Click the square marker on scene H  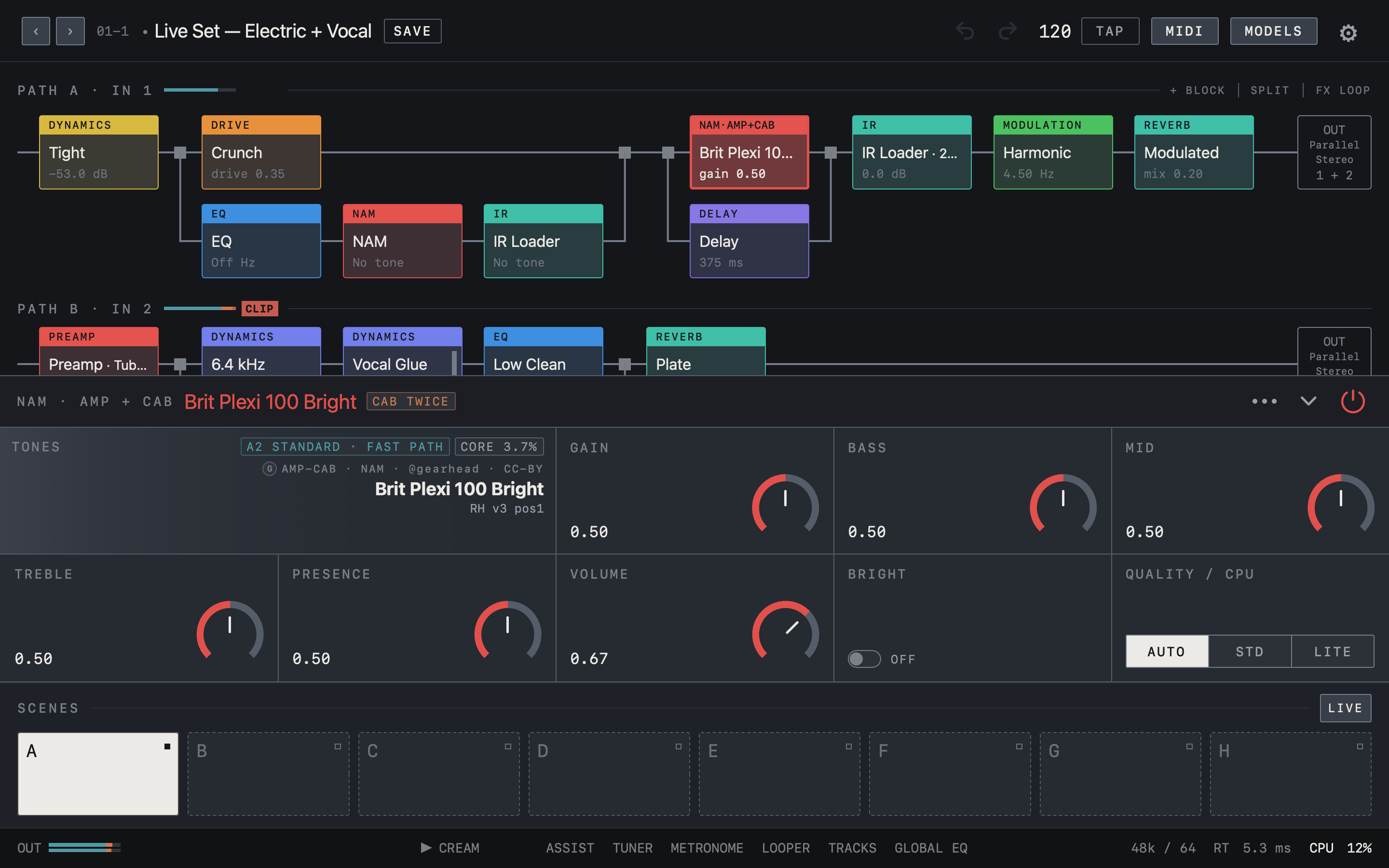pos(1359,746)
